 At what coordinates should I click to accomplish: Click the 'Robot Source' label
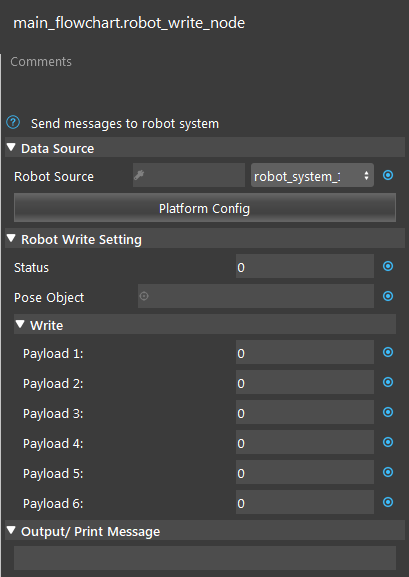click(54, 177)
